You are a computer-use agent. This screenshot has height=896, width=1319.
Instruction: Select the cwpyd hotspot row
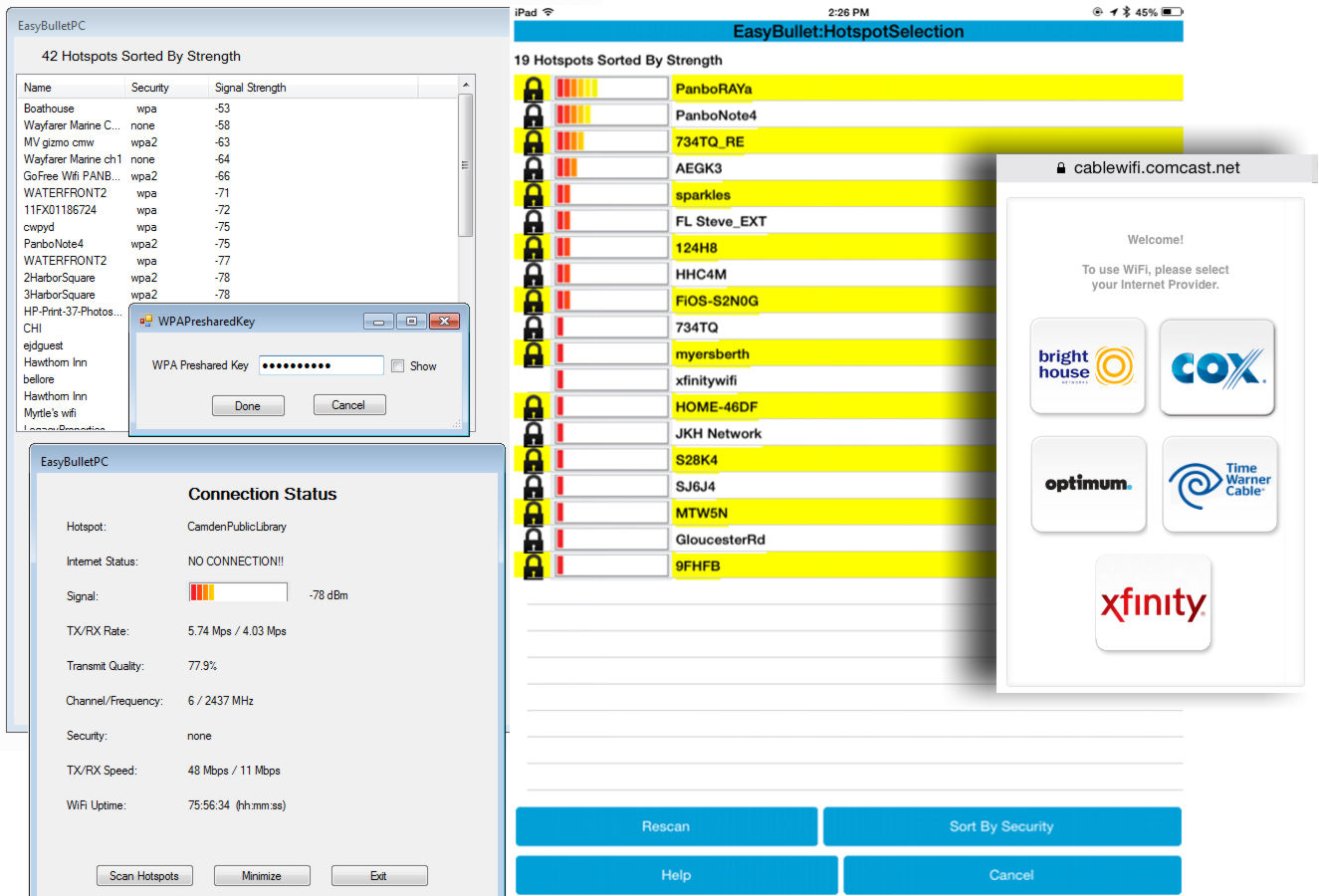238,227
